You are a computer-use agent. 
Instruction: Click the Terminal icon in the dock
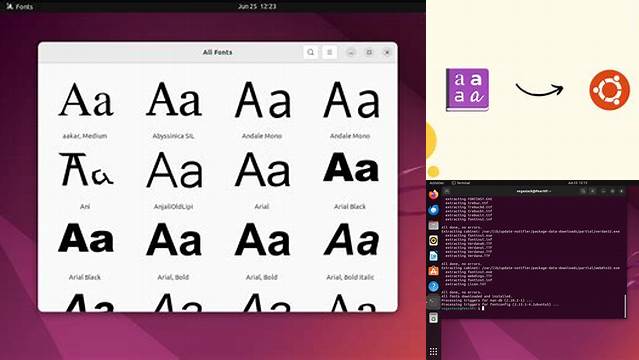pyautogui.click(x=434, y=302)
